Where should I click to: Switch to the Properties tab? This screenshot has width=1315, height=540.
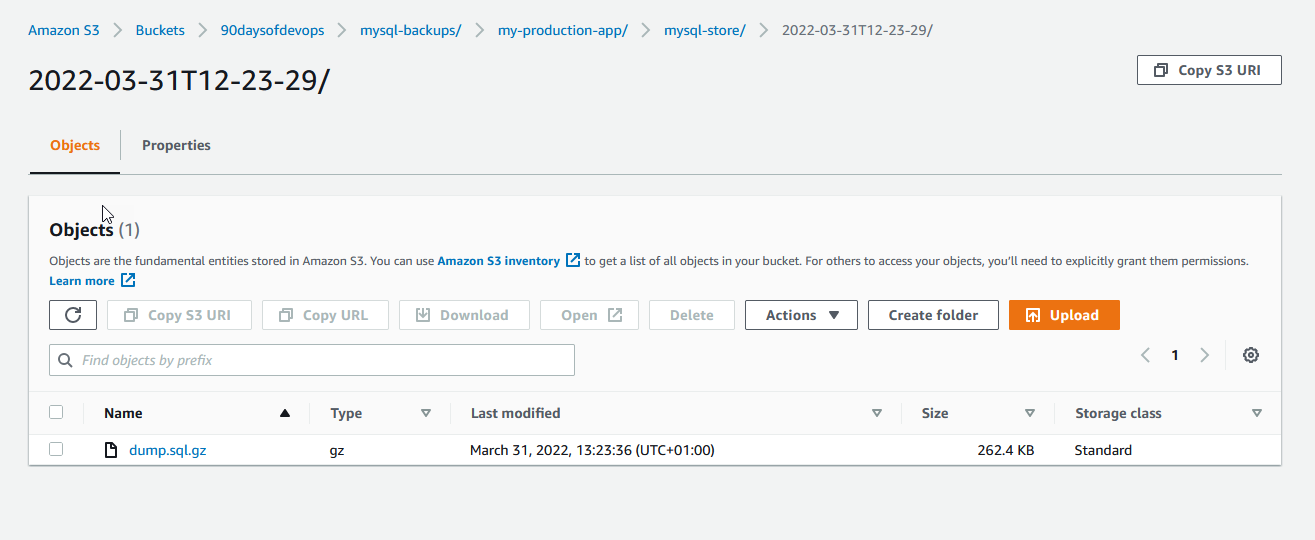click(x=176, y=145)
